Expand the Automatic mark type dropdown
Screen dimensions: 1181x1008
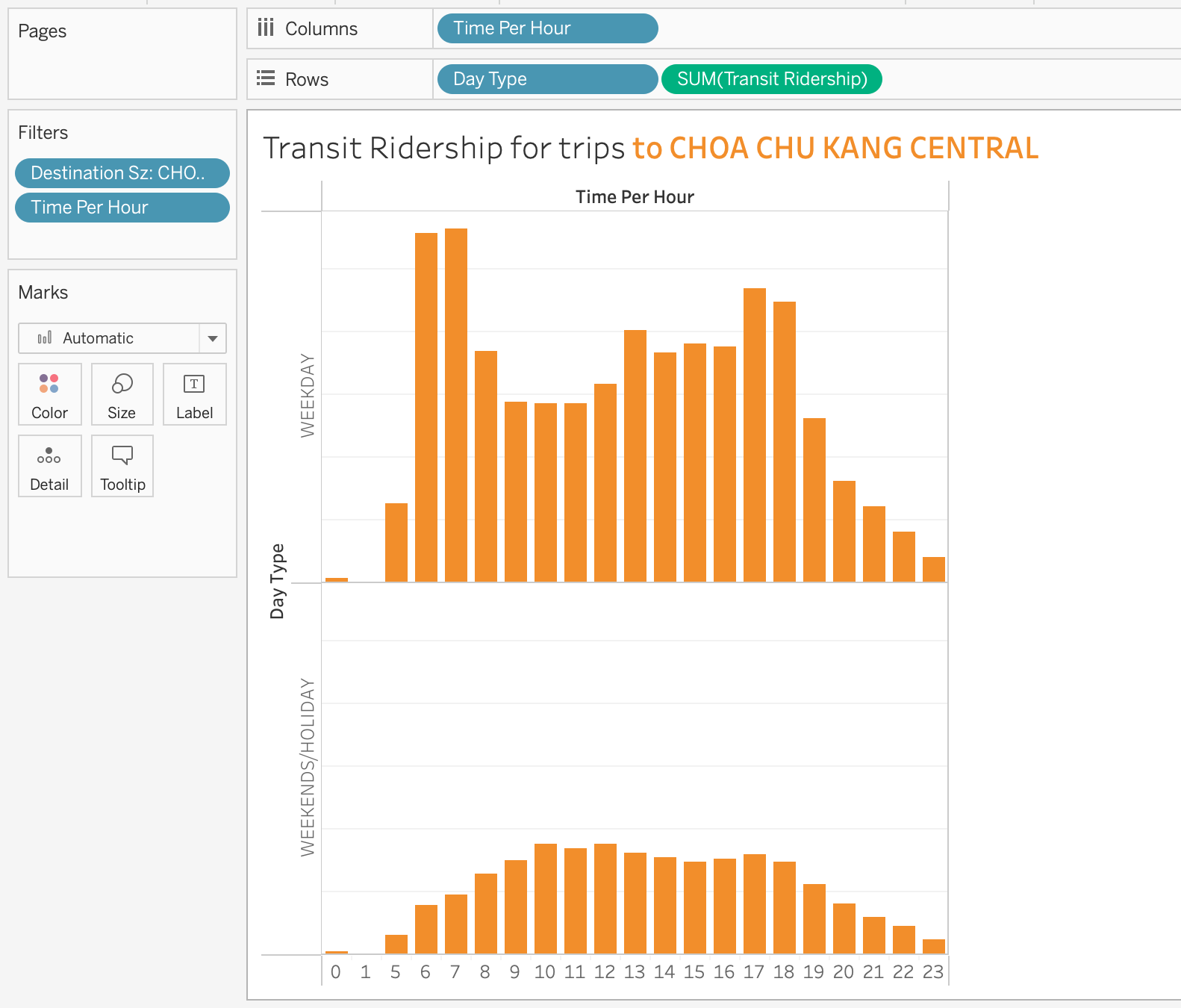109,338
